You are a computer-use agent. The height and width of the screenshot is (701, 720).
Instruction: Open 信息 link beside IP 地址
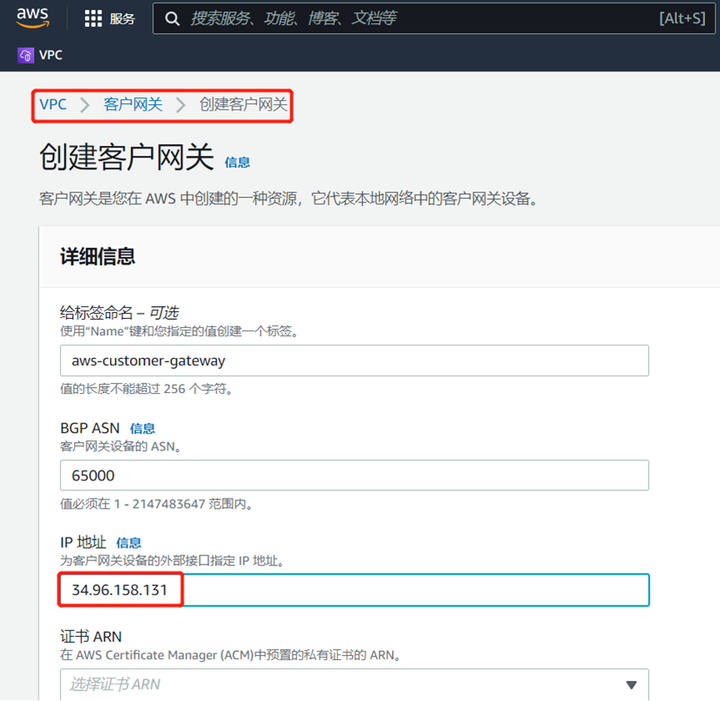(x=129, y=543)
